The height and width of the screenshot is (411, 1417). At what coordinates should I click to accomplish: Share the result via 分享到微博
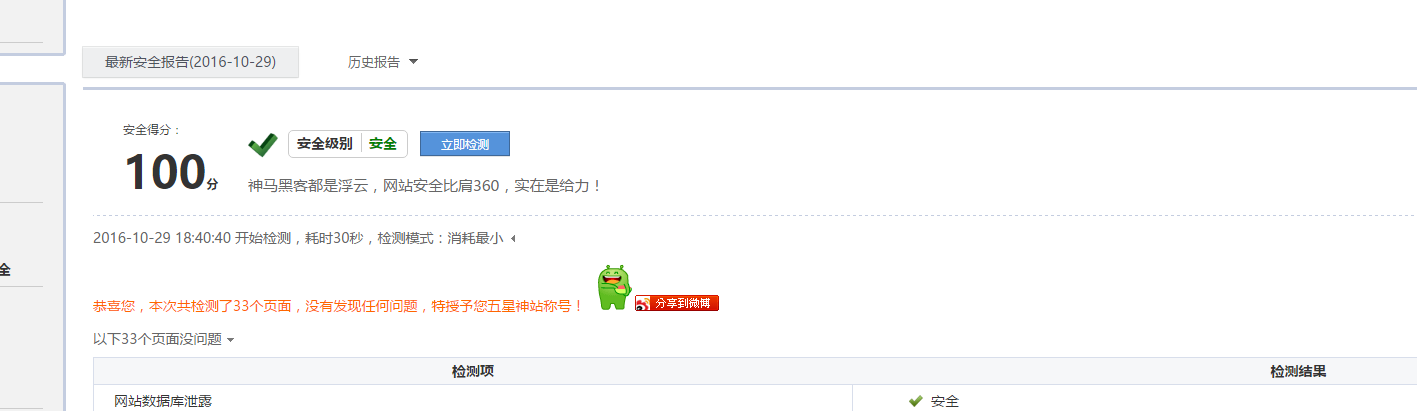tap(677, 303)
